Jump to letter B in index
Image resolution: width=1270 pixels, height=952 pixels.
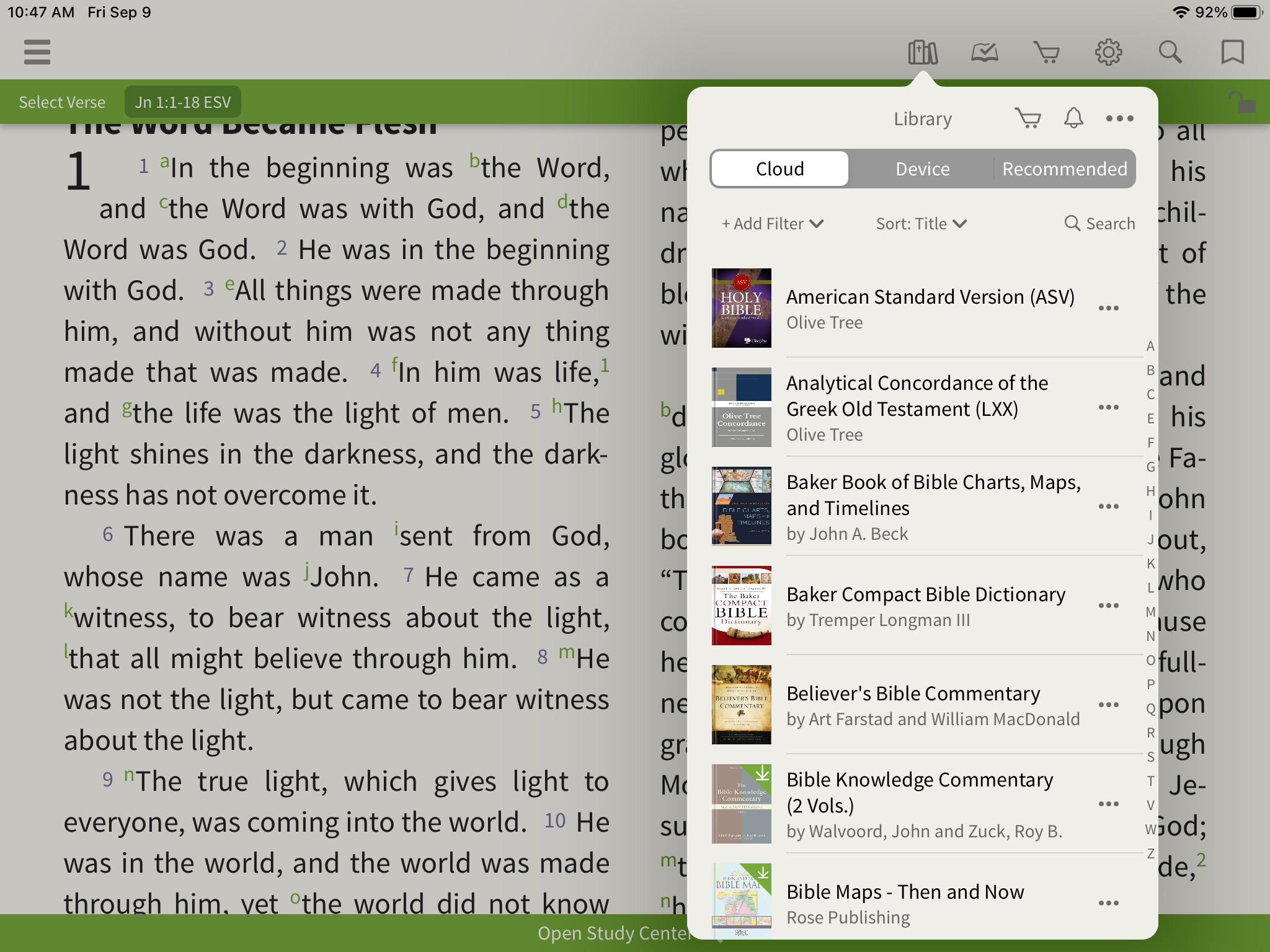(x=1150, y=370)
